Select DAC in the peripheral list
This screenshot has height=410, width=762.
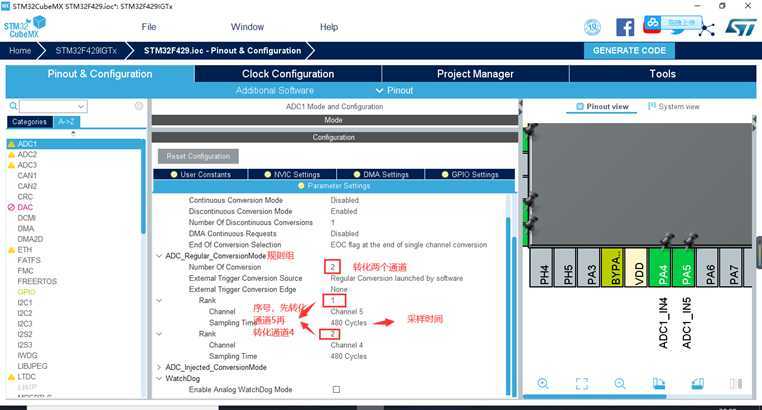click(x=25, y=207)
